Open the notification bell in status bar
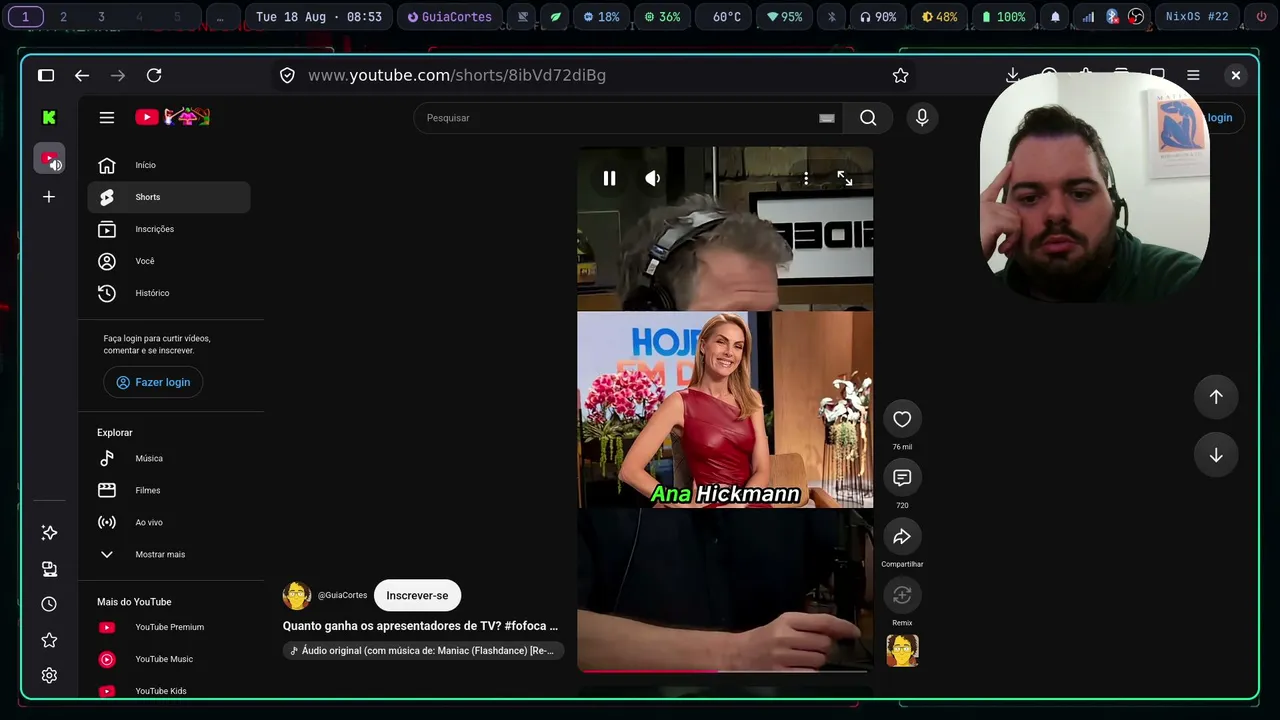The image size is (1280, 720). point(1055,17)
